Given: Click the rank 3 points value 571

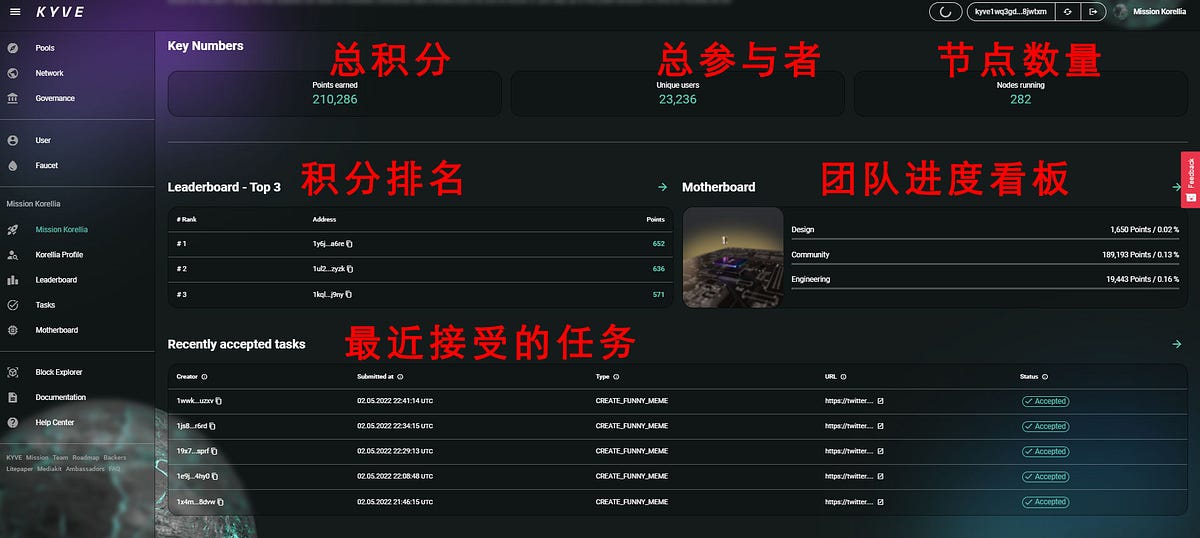Looking at the screenshot, I should click(x=658, y=294).
